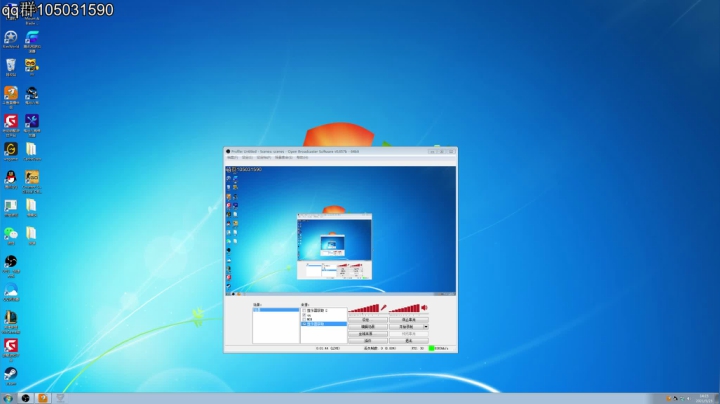Toggle the second source's checkbox in Sources list
The height and width of the screenshot is (404, 720).
[x=304, y=315]
